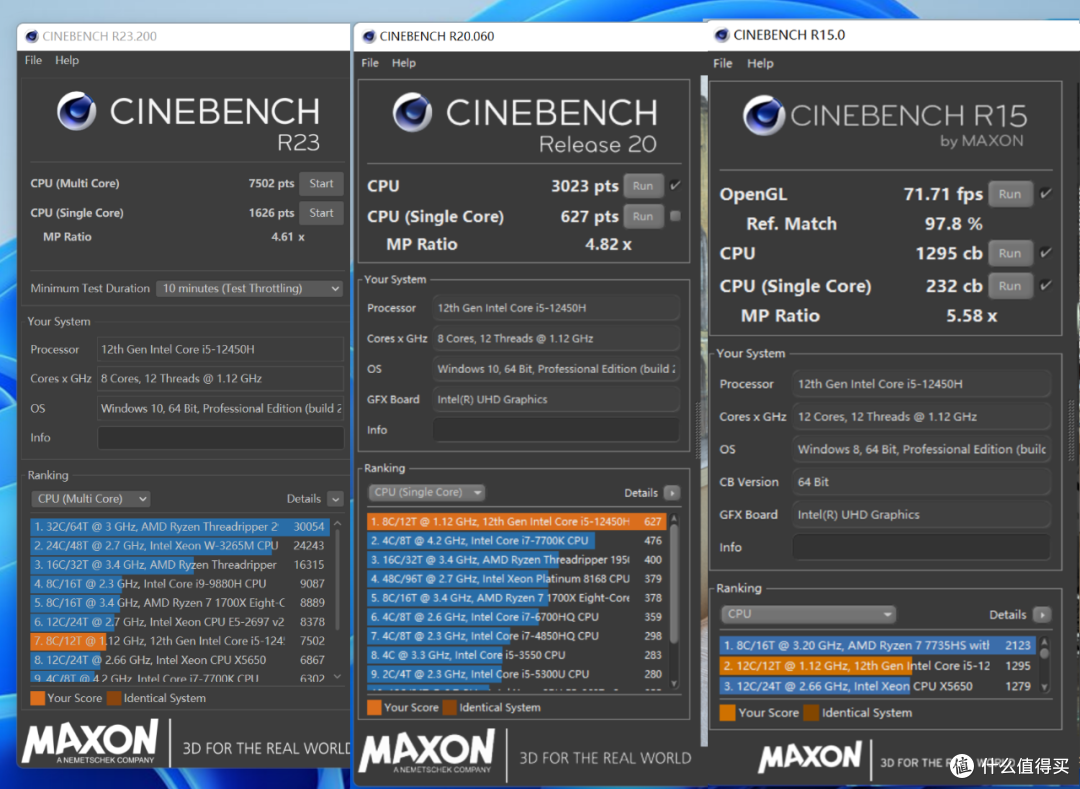Viewport: 1080px width, 789px height.
Task: Select the AMD Ryzen Threadripper 30054 row in R23
Action: 180,527
